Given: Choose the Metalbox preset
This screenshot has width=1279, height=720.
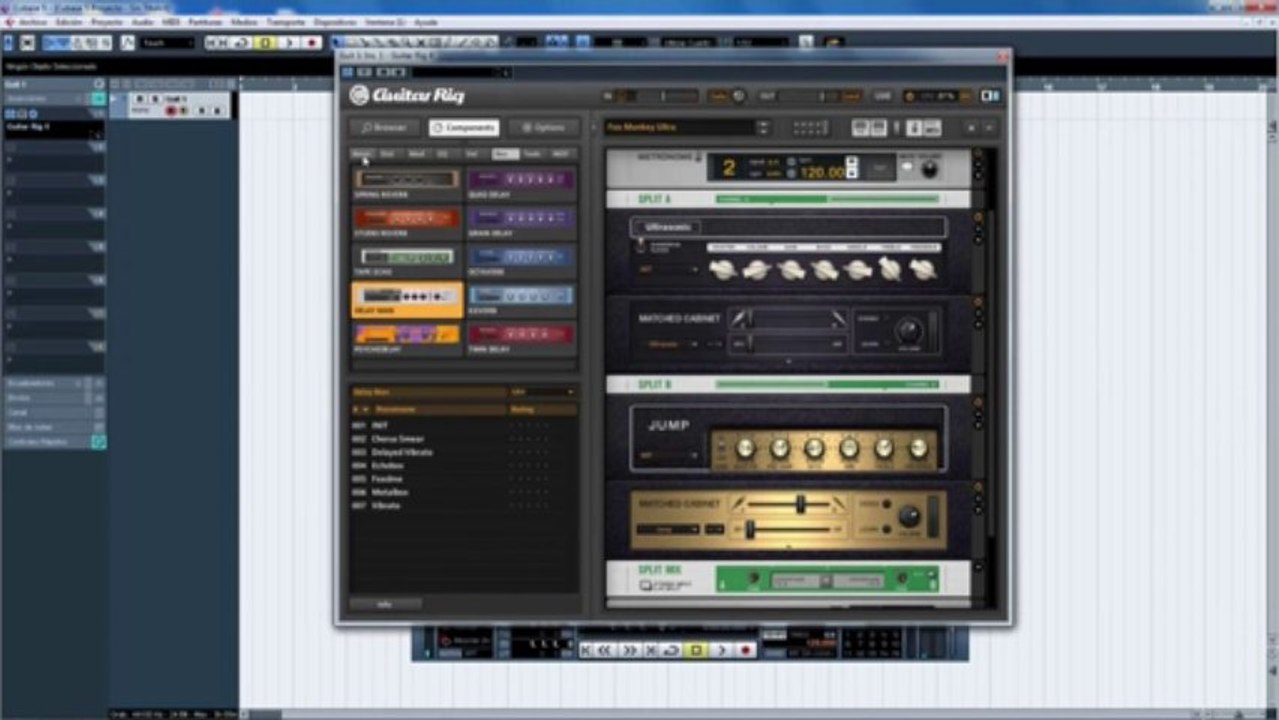Looking at the screenshot, I should point(389,492).
